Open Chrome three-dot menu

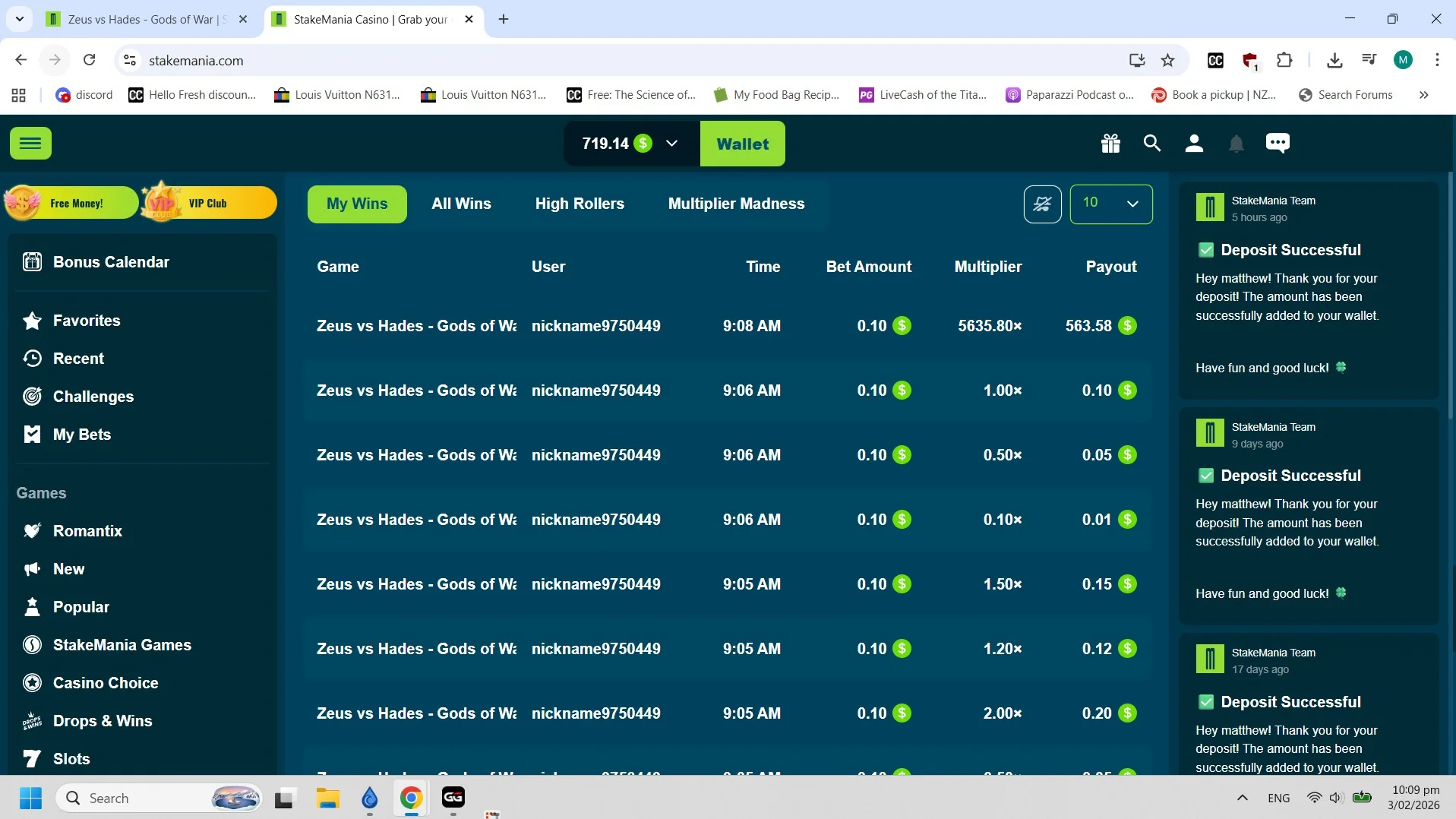pyautogui.click(x=1437, y=60)
